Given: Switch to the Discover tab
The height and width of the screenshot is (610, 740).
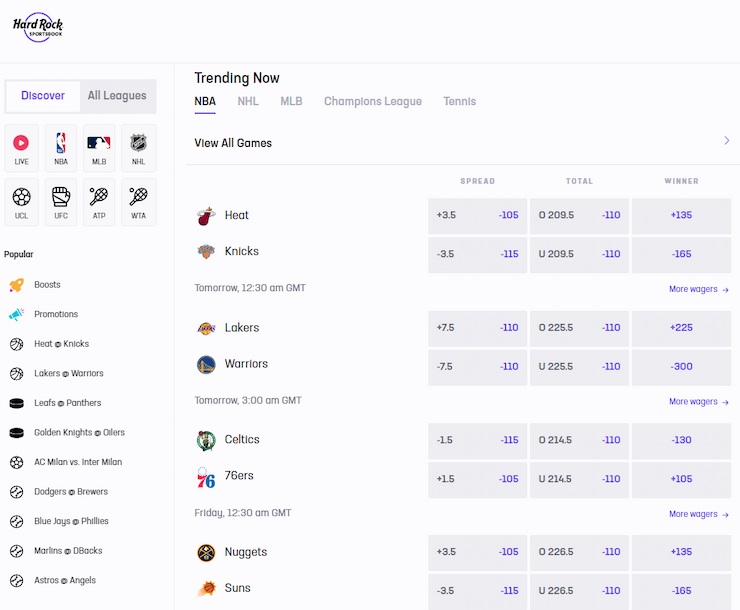Looking at the screenshot, I should [43, 96].
